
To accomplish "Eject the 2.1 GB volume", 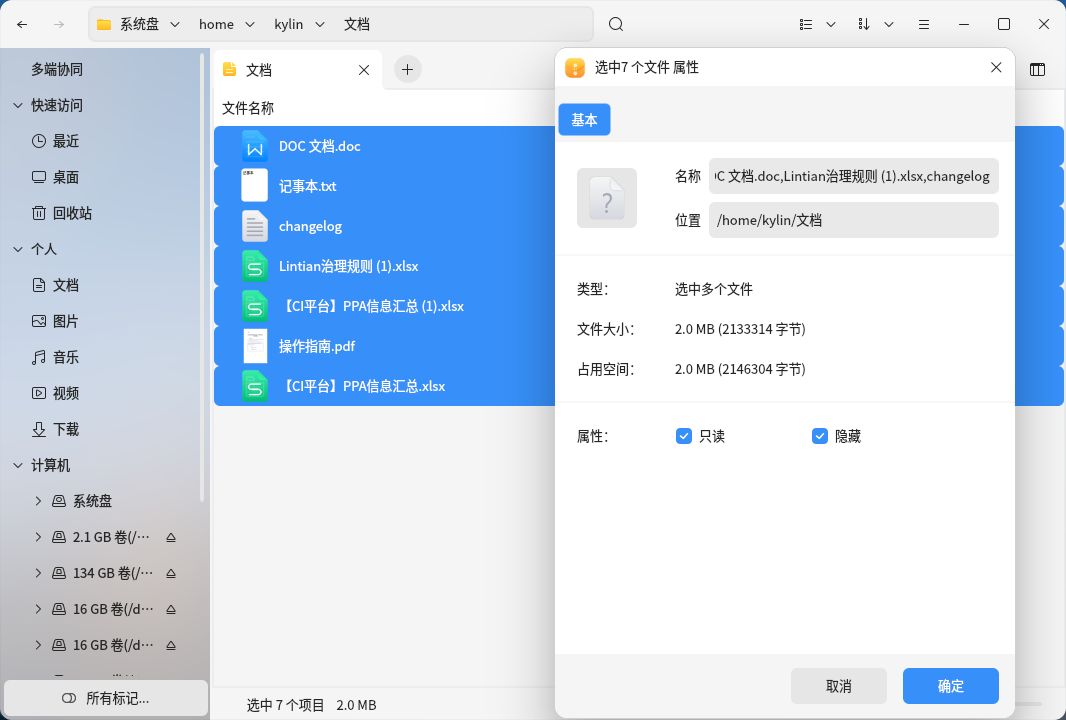I will [x=171, y=537].
